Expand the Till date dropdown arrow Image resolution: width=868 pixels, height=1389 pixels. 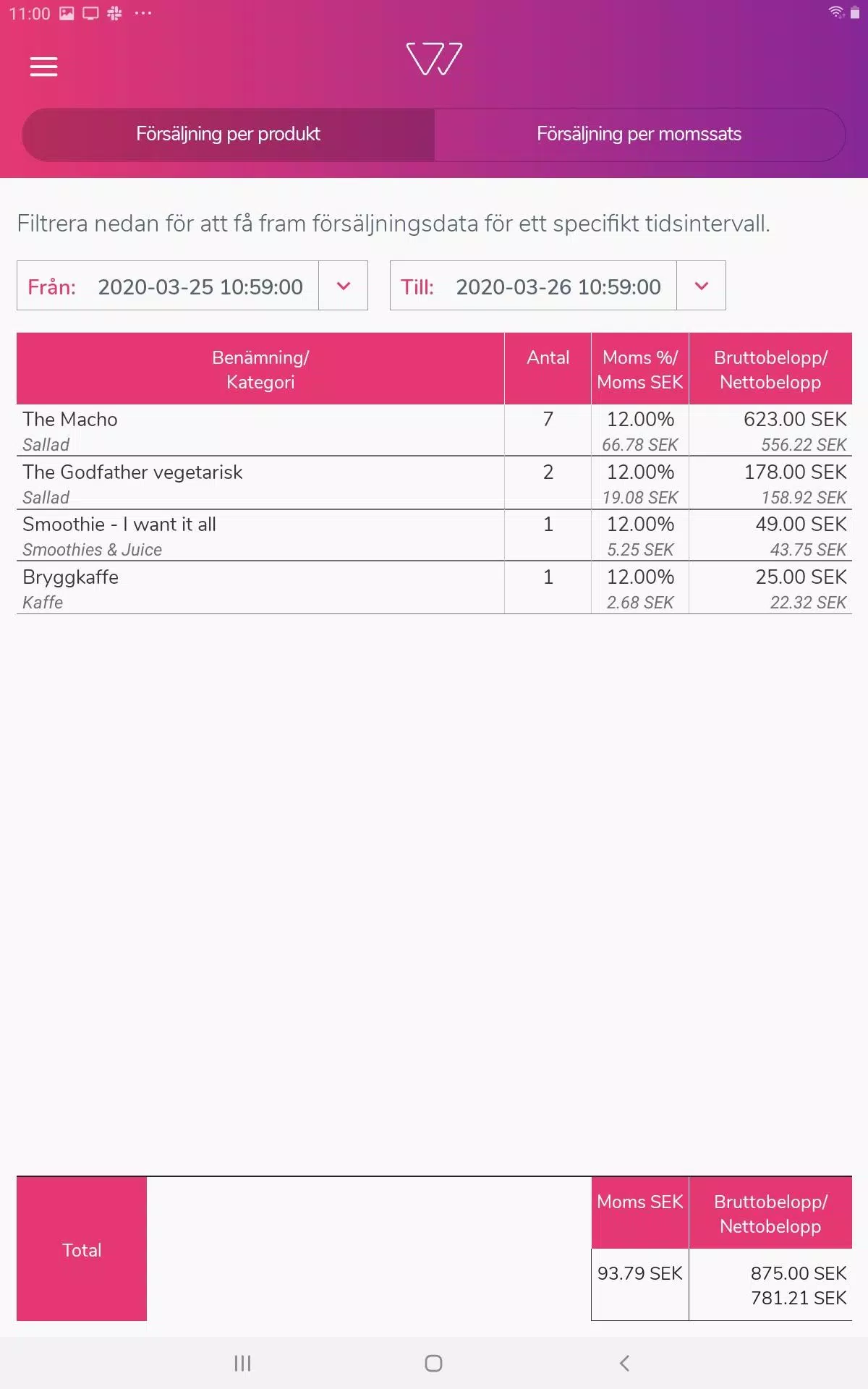701,286
